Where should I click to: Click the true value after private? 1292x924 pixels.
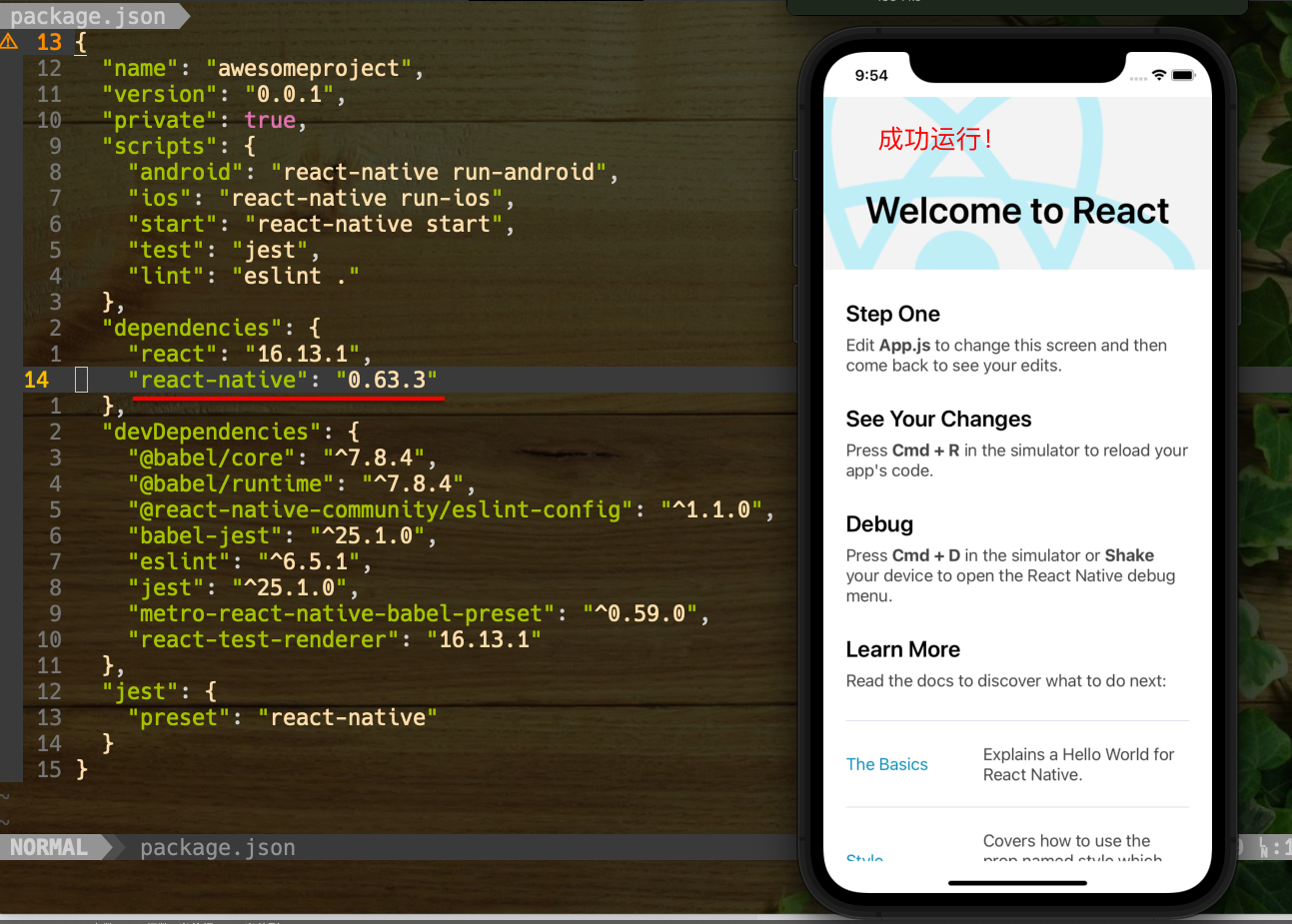(x=270, y=120)
